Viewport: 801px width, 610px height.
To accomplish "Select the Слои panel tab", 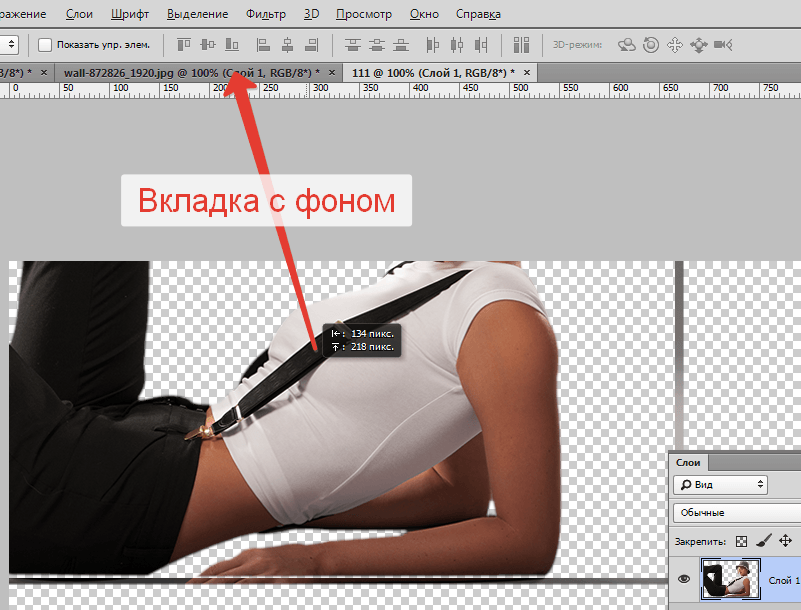I will 688,462.
